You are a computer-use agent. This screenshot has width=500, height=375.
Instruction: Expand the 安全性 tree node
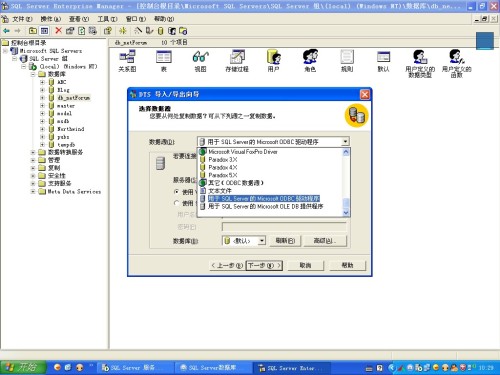pyautogui.click(x=33, y=176)
